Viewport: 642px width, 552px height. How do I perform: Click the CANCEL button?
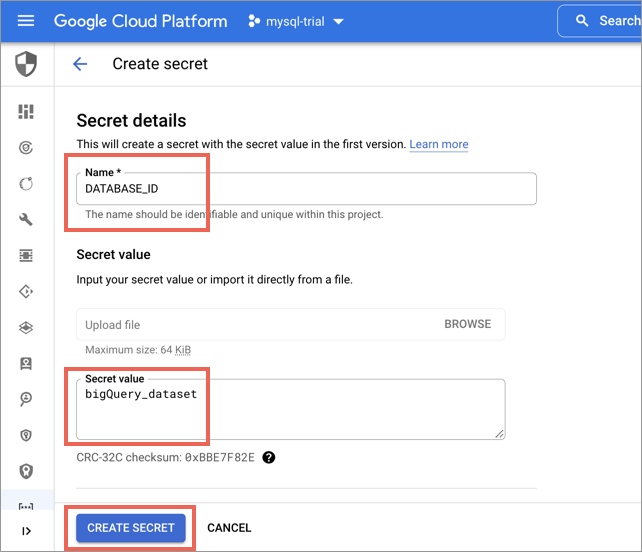(x=229, y=528)
